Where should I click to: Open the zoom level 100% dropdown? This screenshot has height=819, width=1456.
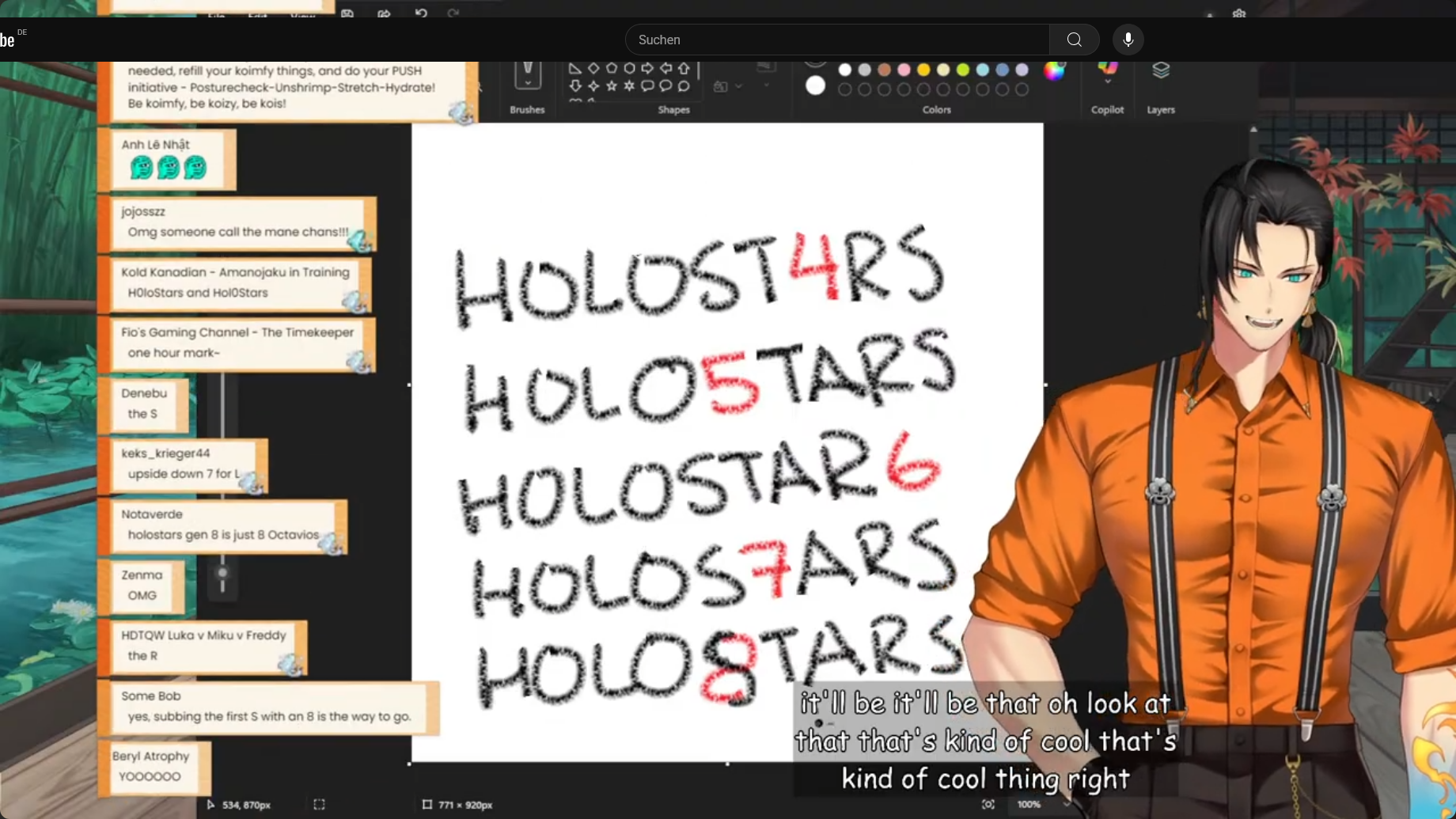1066,805
